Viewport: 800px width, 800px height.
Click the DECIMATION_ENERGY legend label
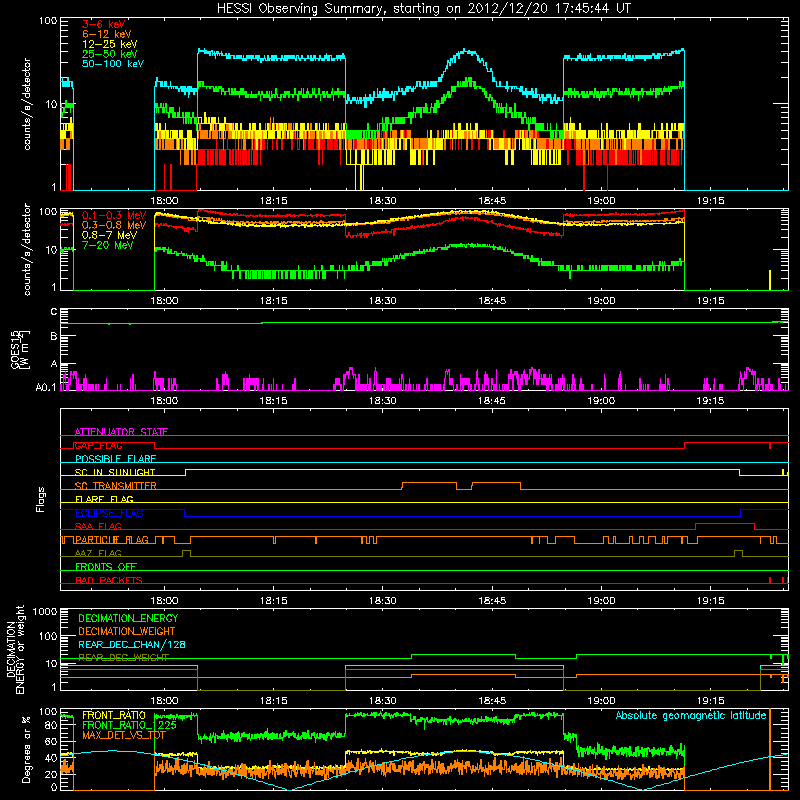(x=128, y=618)
